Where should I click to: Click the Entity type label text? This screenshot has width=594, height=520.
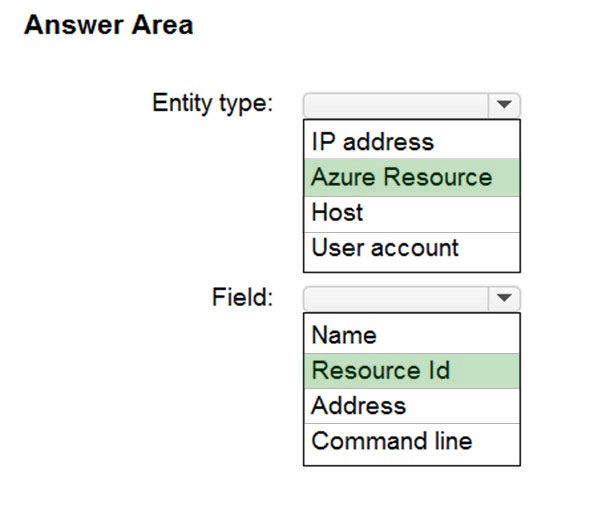(x=213, y=103)
